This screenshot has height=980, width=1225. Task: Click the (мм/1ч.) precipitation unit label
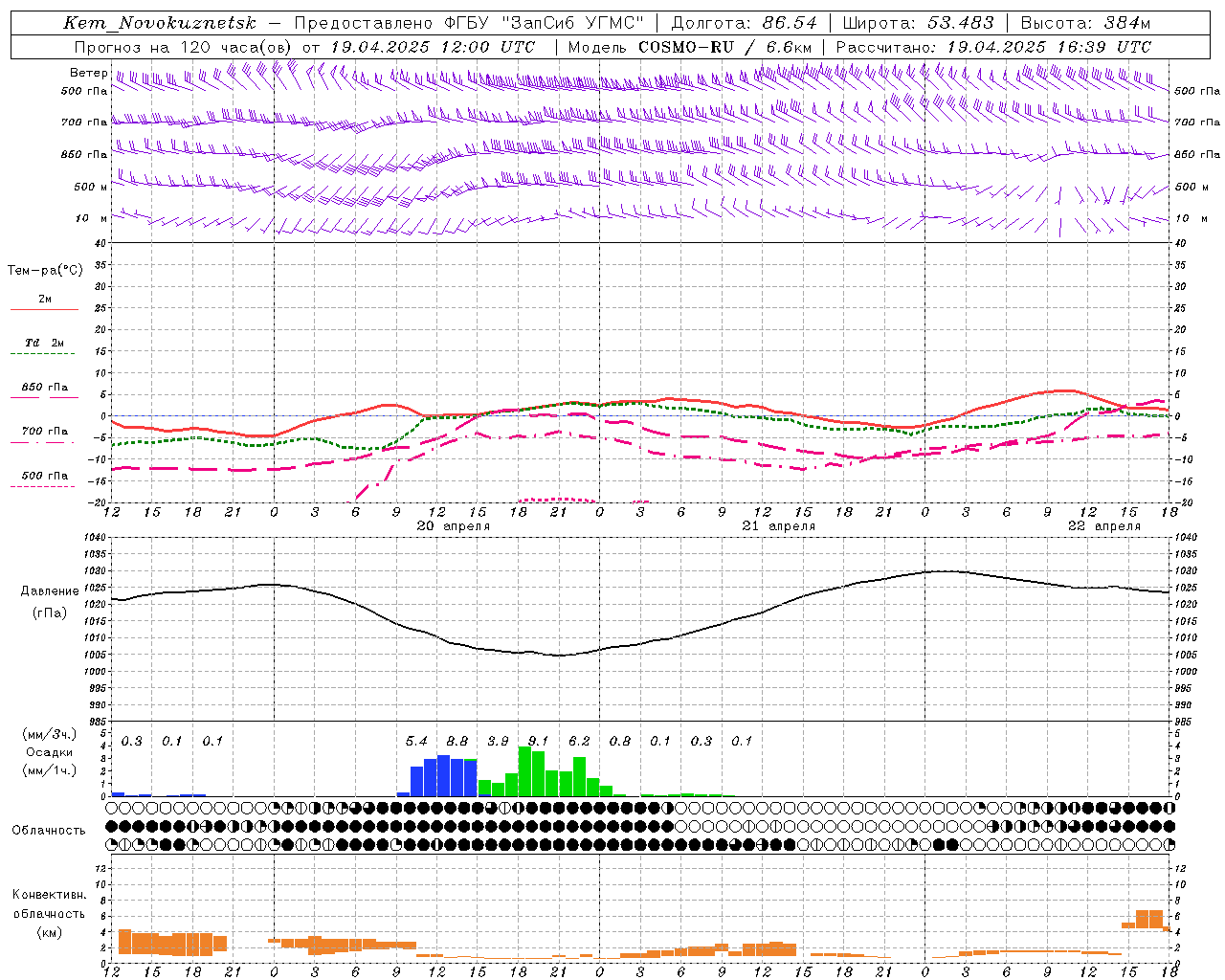(x=49, y=770)
